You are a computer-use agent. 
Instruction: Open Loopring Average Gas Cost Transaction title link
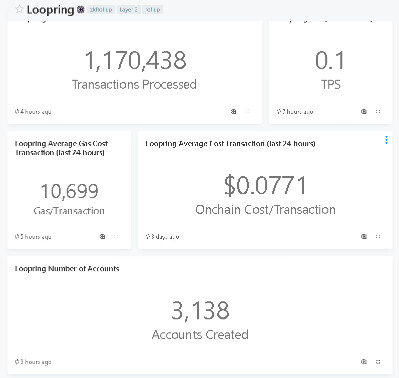61,148
